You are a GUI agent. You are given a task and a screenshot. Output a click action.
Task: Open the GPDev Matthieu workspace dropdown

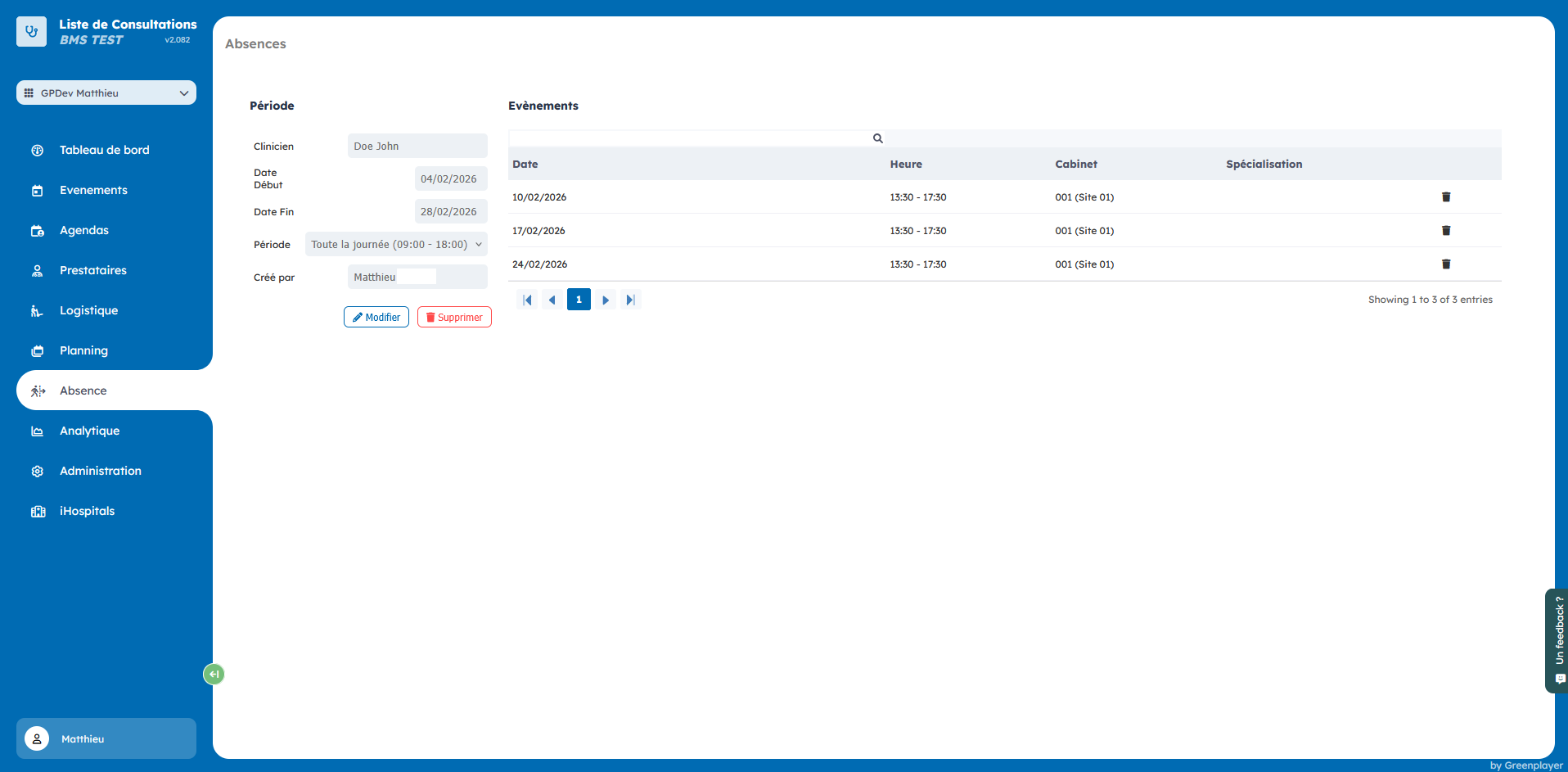click(106, 93)
